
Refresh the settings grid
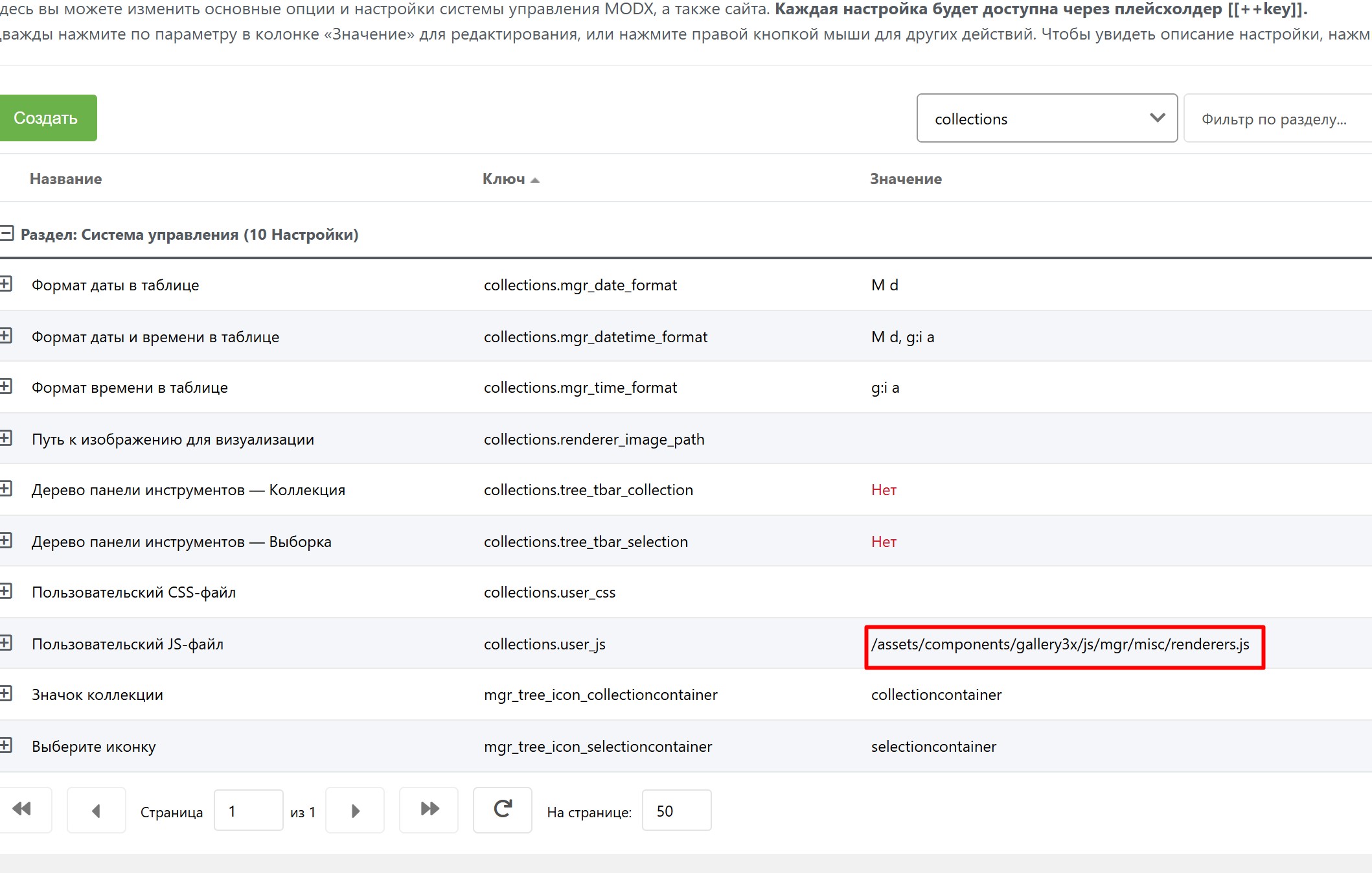pos(503,809)
